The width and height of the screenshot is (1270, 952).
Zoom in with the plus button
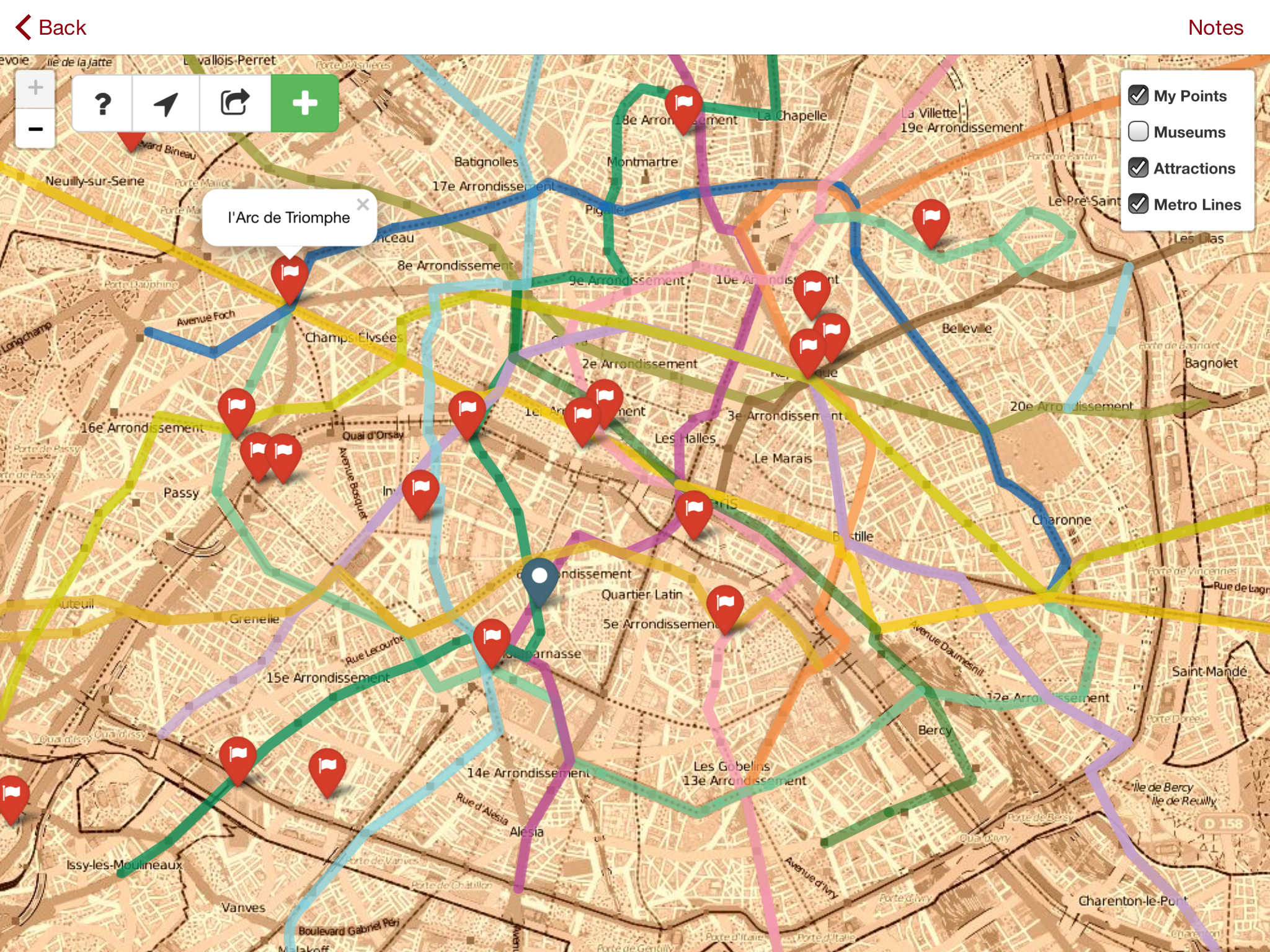pos(35,89)
